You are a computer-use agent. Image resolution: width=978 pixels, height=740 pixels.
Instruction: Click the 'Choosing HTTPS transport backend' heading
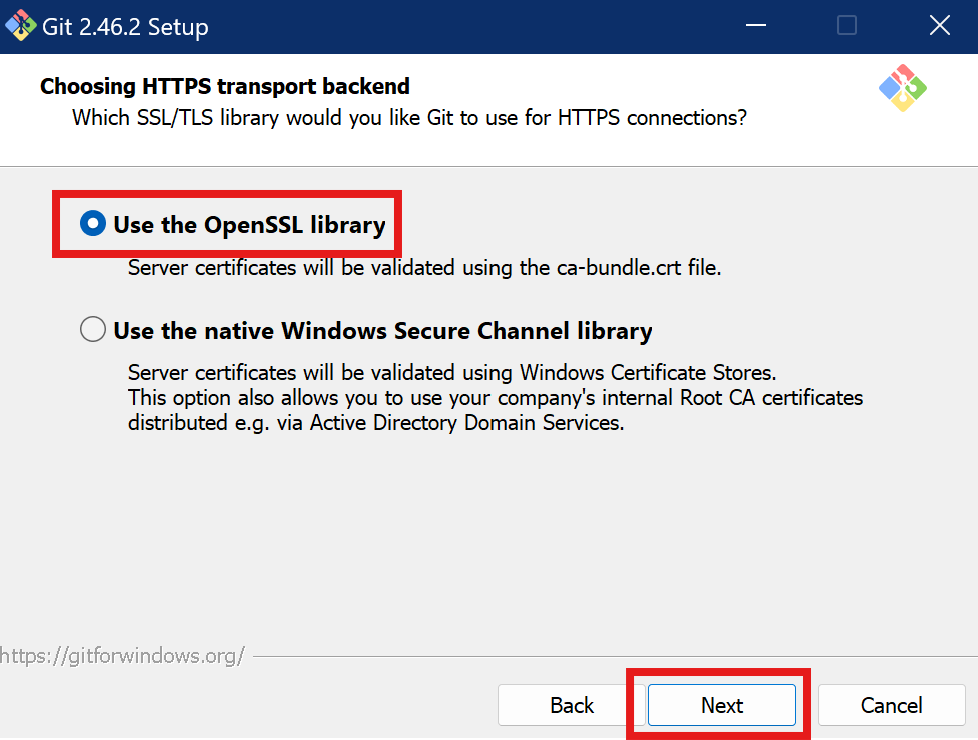click(225, 86)
